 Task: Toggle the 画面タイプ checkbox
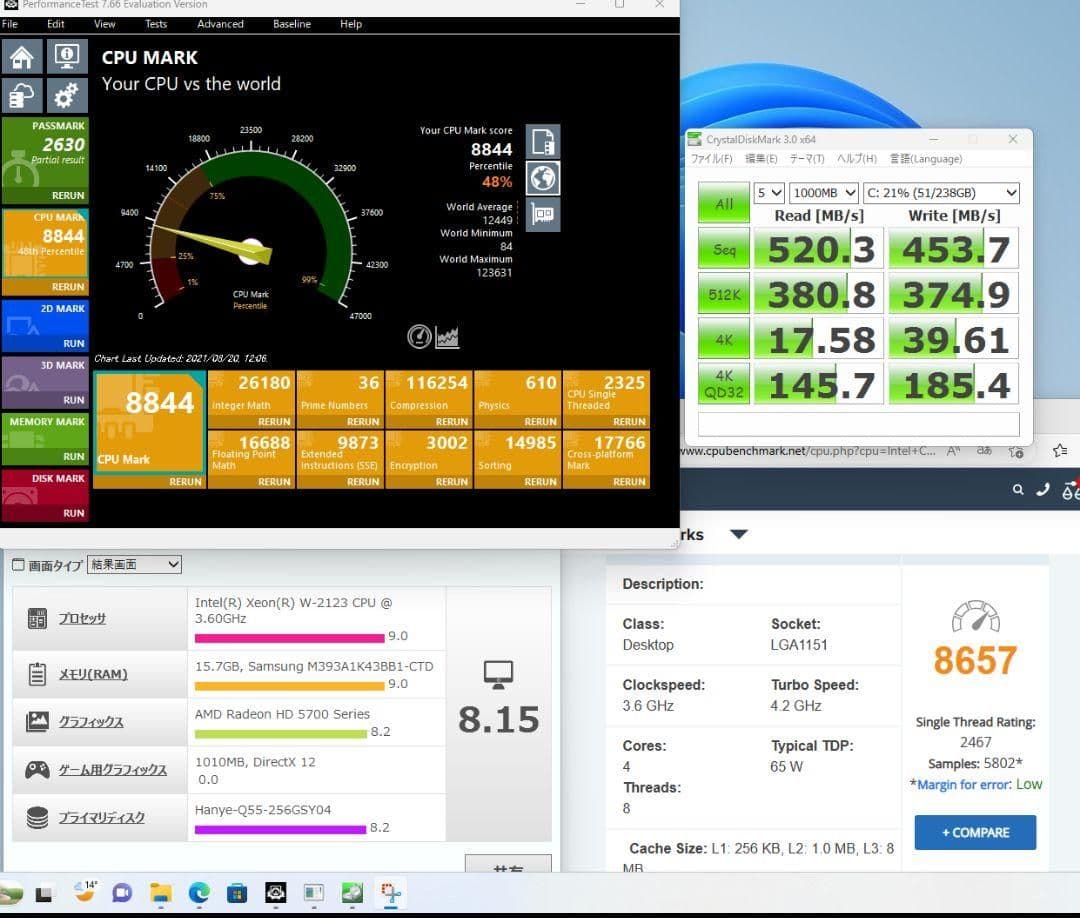(x=17, y=565)
